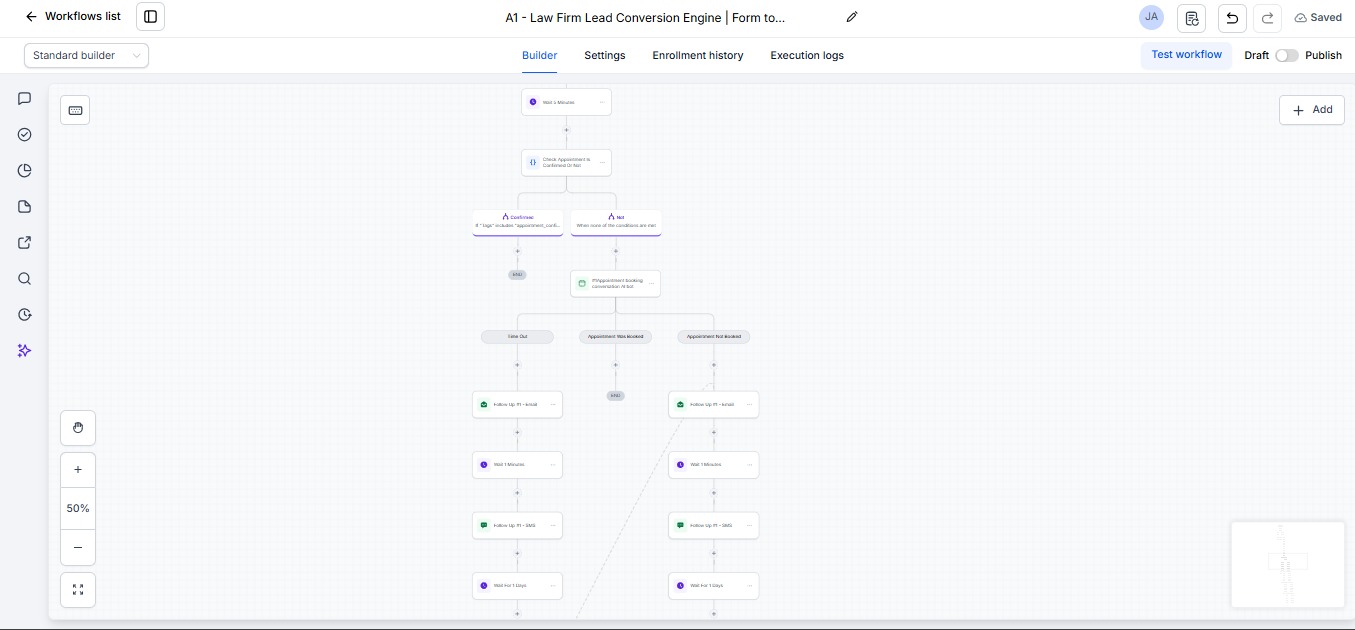The height and width of the screenshot is (630, 1355).
Task: Open Not Booked branch Follow Up email menu
Action: pyautogui.click(x=749, y=405)
